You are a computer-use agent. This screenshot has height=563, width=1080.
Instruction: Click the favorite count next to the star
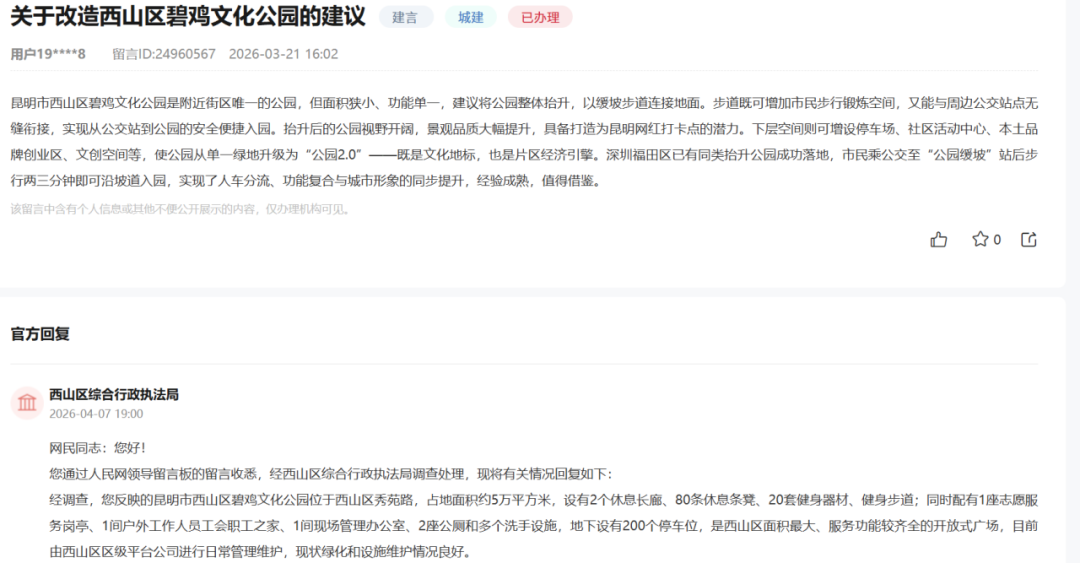click(997, 240)
